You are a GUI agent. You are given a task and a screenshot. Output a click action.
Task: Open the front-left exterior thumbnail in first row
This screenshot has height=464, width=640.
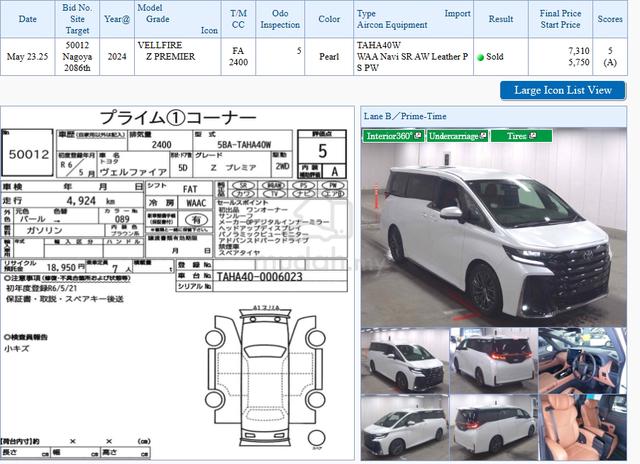(404, 360)
